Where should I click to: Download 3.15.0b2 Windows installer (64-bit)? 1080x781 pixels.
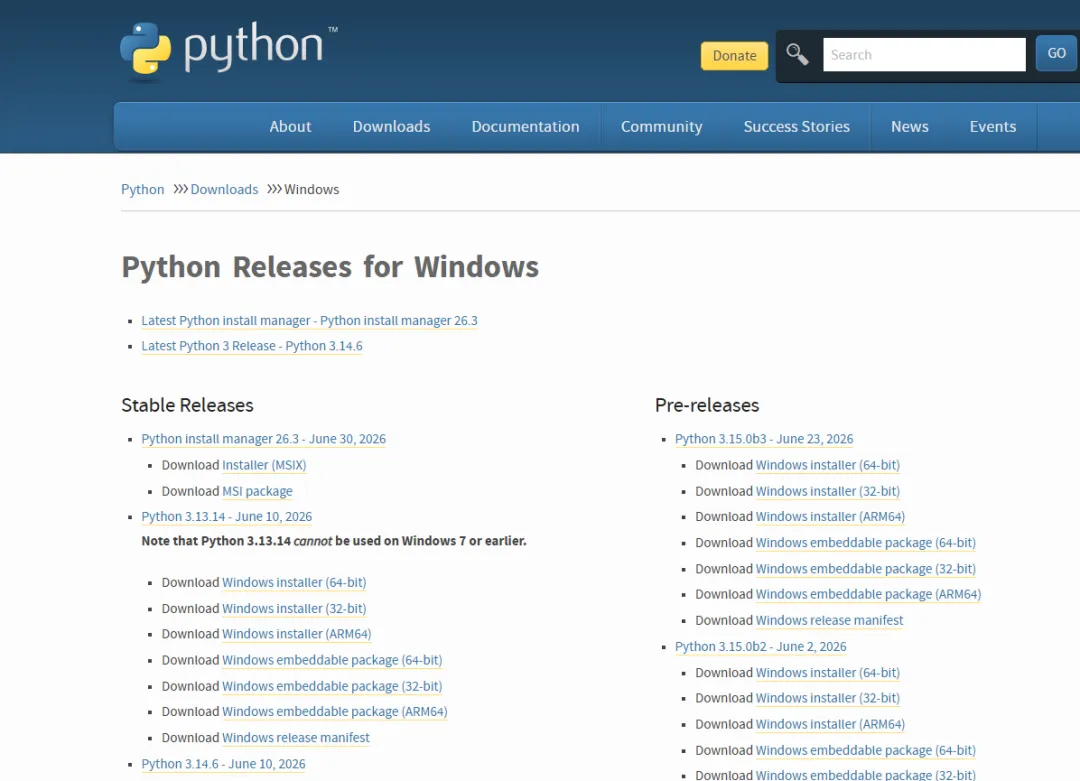pos(828,674)
